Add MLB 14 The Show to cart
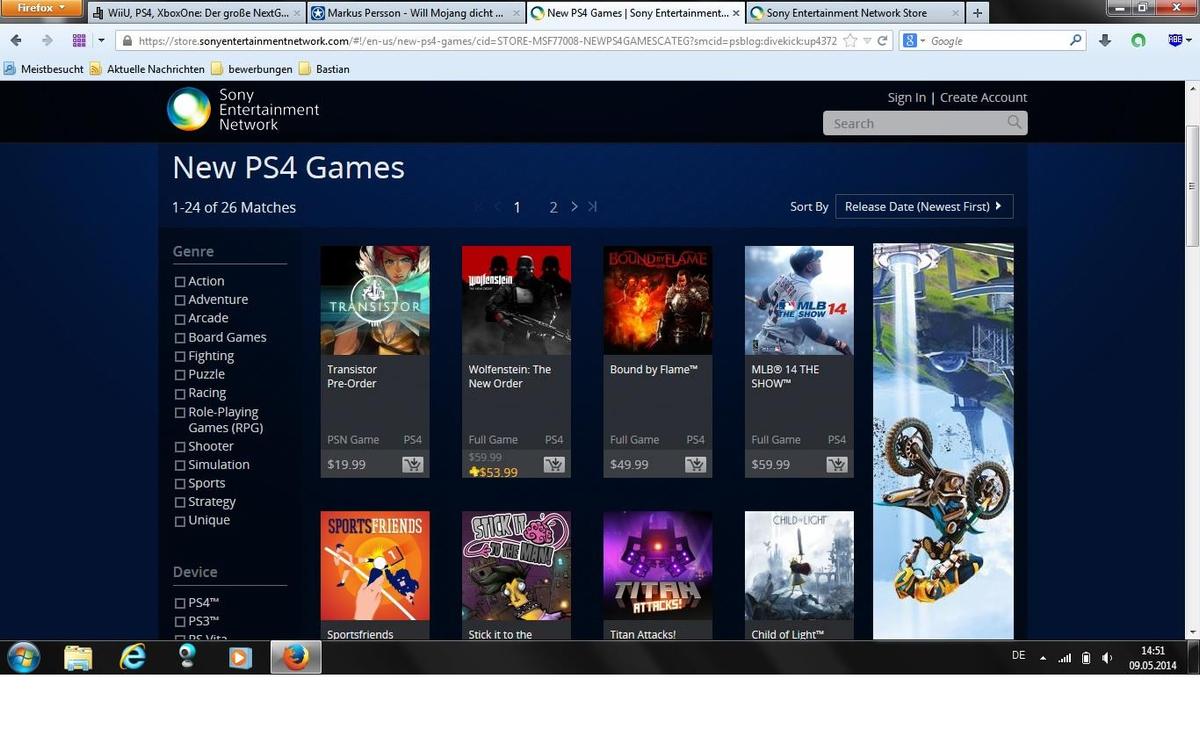Screen dimensions: 1200x751 click(x=837, y=465)
